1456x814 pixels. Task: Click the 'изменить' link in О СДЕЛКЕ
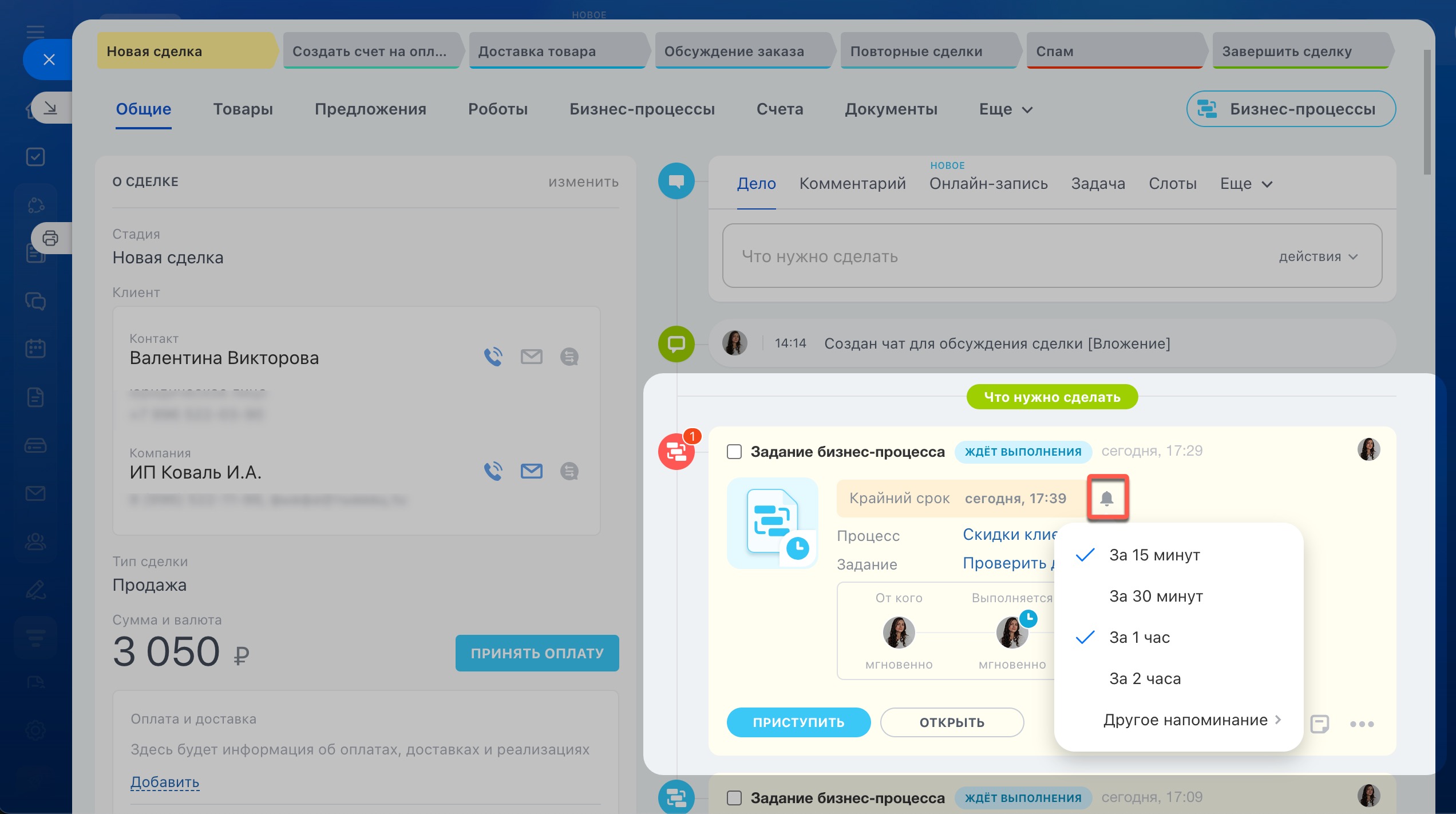point(583,182)
